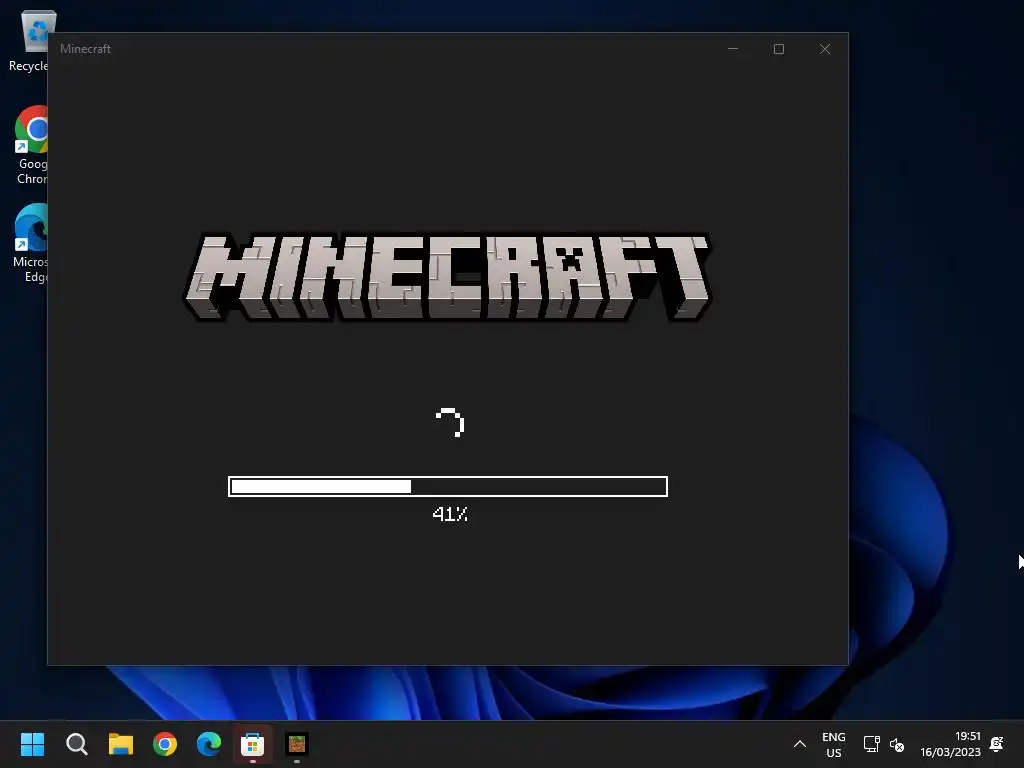Close the Minecraft window
Image resolution: width=1024 pixels, height=768 pixels.
coord(825,49)
